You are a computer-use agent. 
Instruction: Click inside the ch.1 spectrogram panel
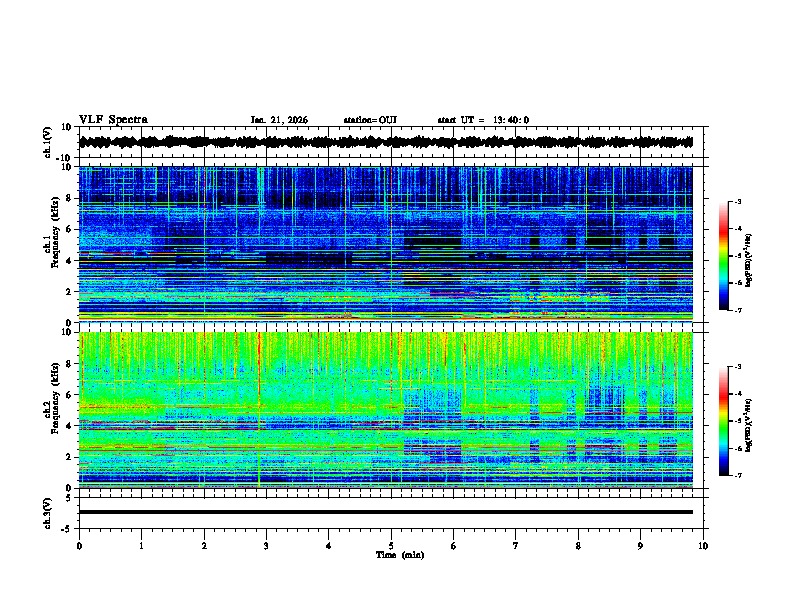pos(386,244)
